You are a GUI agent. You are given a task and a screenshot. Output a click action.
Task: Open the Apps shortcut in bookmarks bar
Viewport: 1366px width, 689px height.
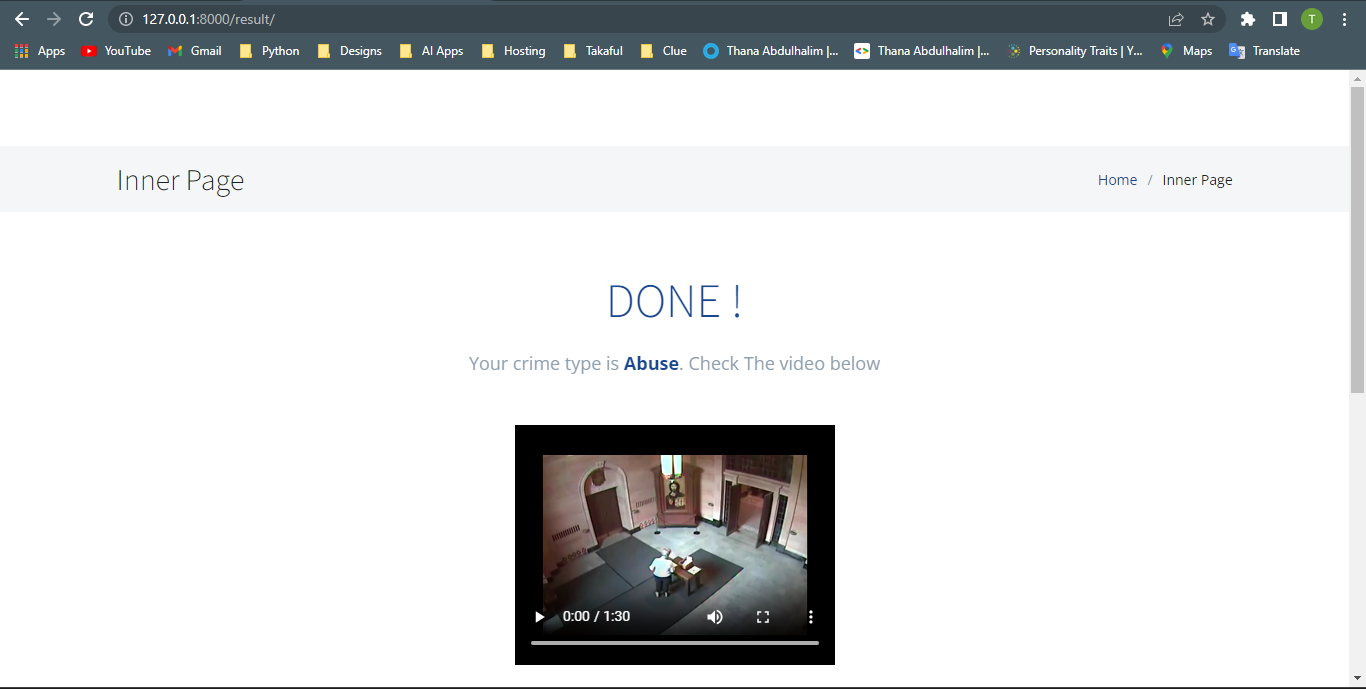(40, 51)
